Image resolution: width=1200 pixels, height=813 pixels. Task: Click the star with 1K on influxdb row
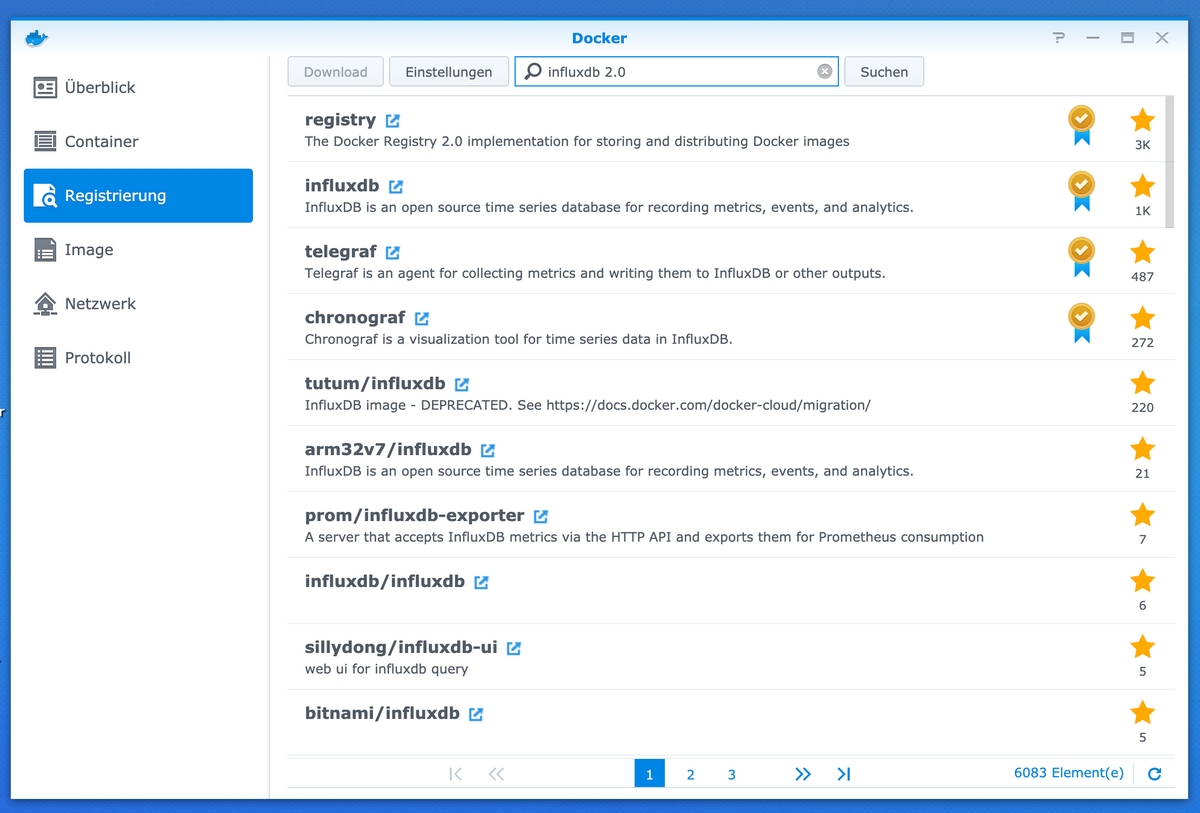[1142, 186]
